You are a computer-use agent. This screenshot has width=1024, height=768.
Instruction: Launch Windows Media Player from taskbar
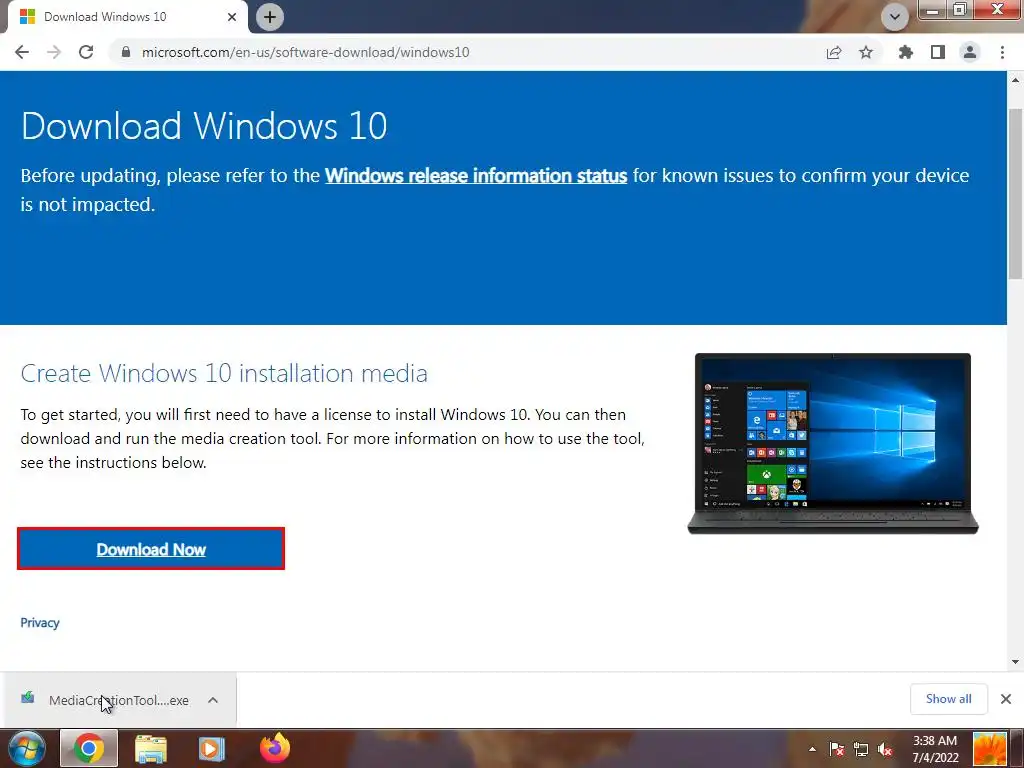point(211,748)
